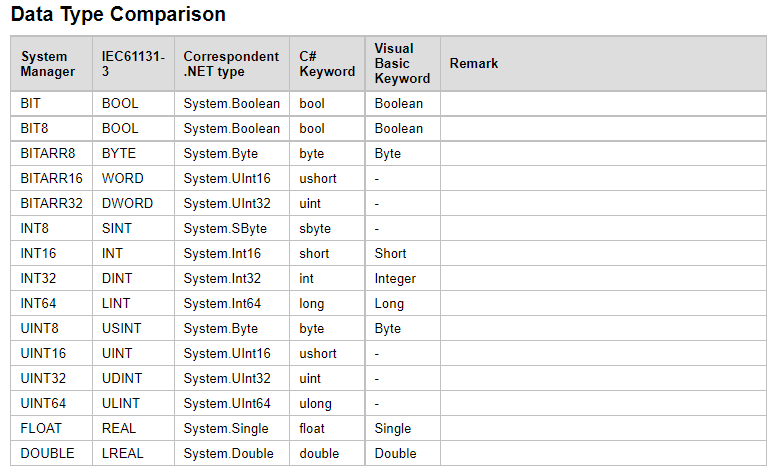
Task: Click 'BYTE' in the IEC61131-3 column
Action: tap(133, 154)
